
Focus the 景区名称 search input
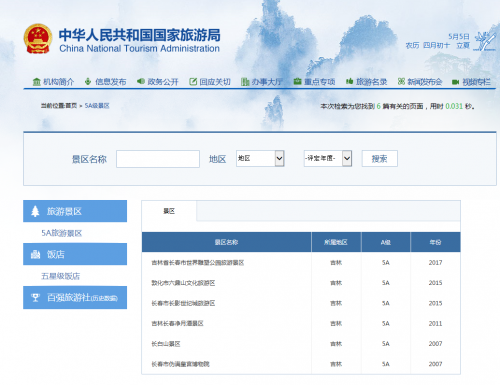click(x=158, y=159)
